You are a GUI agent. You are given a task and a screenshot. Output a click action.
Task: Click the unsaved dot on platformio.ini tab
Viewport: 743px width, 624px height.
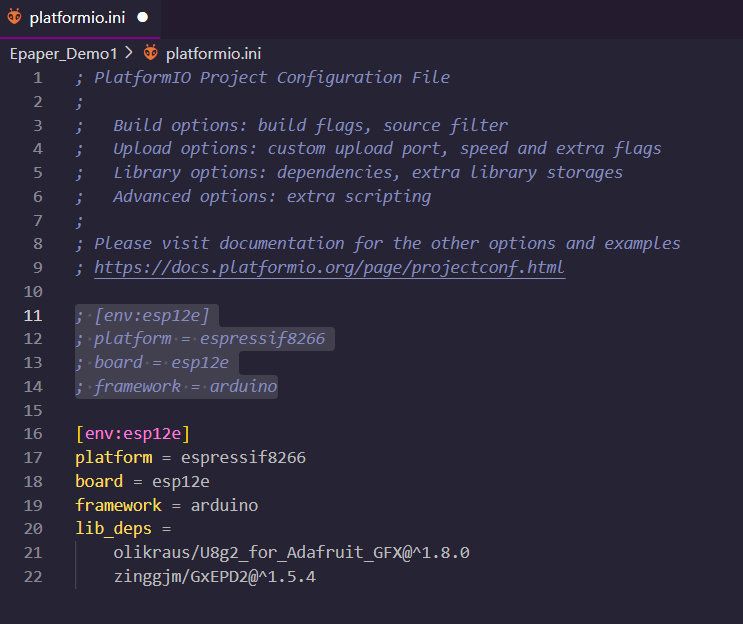pos(142,18)
